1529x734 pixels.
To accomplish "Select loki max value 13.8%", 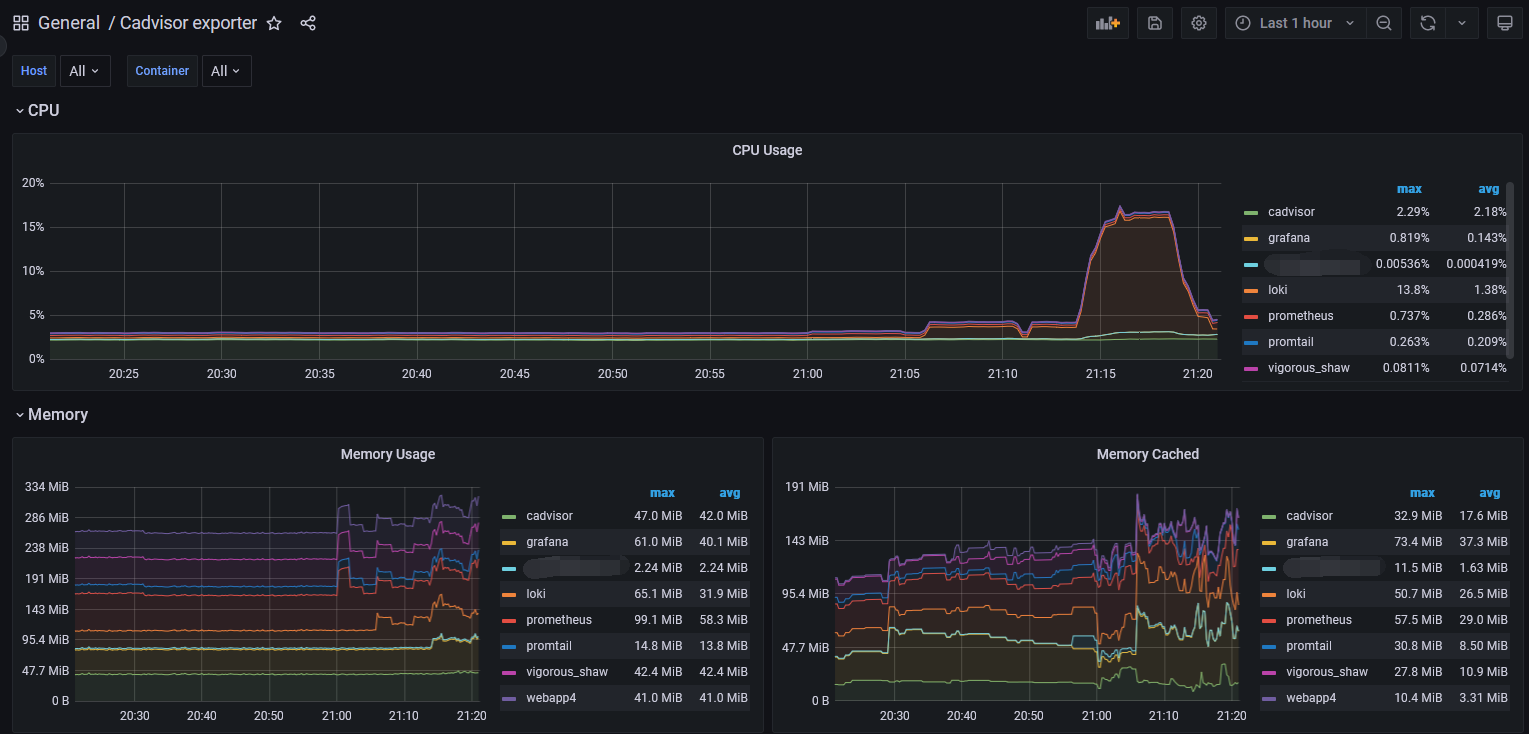I will (1413, 290).
